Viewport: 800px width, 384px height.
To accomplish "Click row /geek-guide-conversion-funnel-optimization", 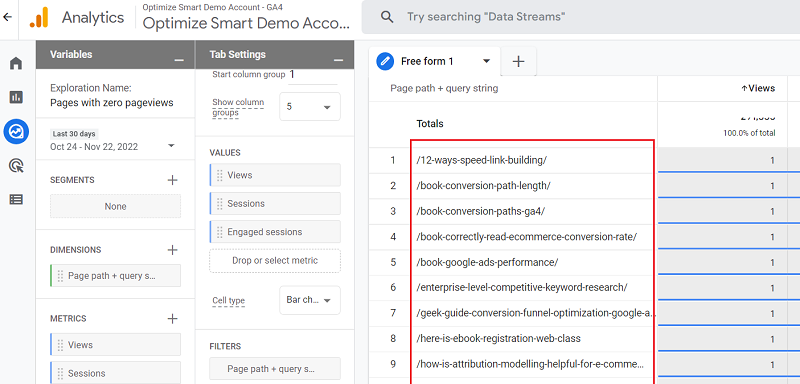I will 536,313.
